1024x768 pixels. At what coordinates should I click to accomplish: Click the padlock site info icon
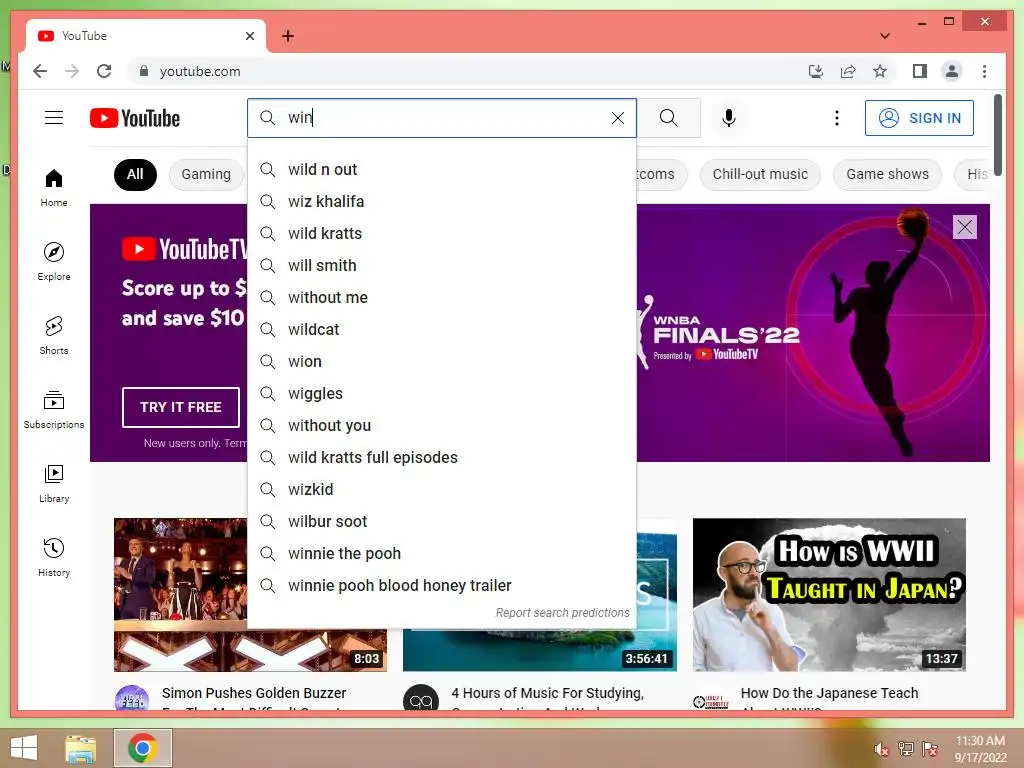click(x=144, y=71)
